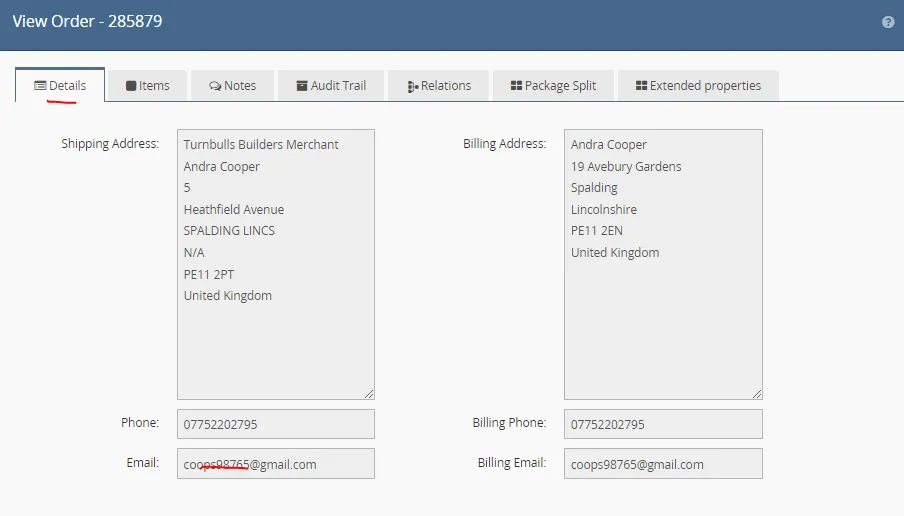
Task: Click '19 Avebury Gardens' in billing address
Action: 626,167
